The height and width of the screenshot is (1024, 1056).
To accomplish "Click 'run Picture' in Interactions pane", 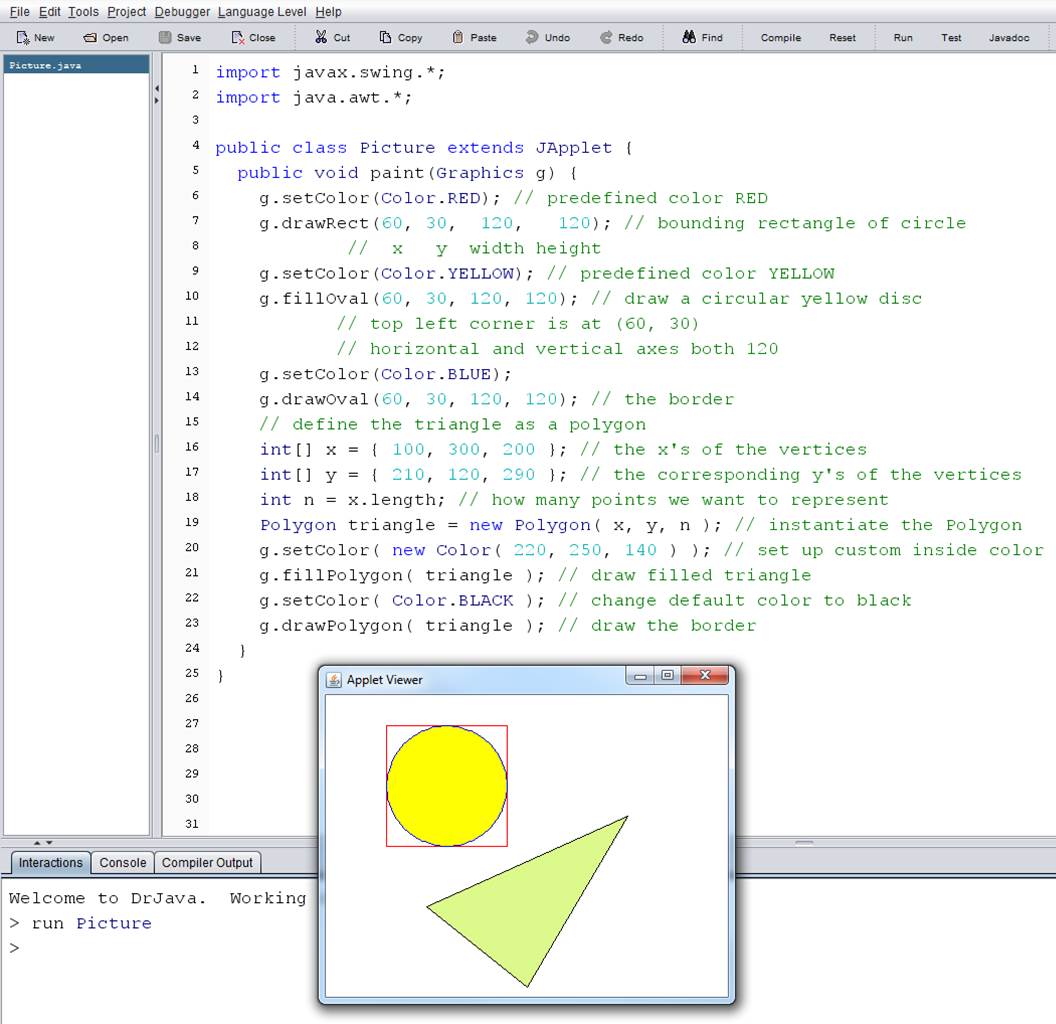I will point(91,923).
